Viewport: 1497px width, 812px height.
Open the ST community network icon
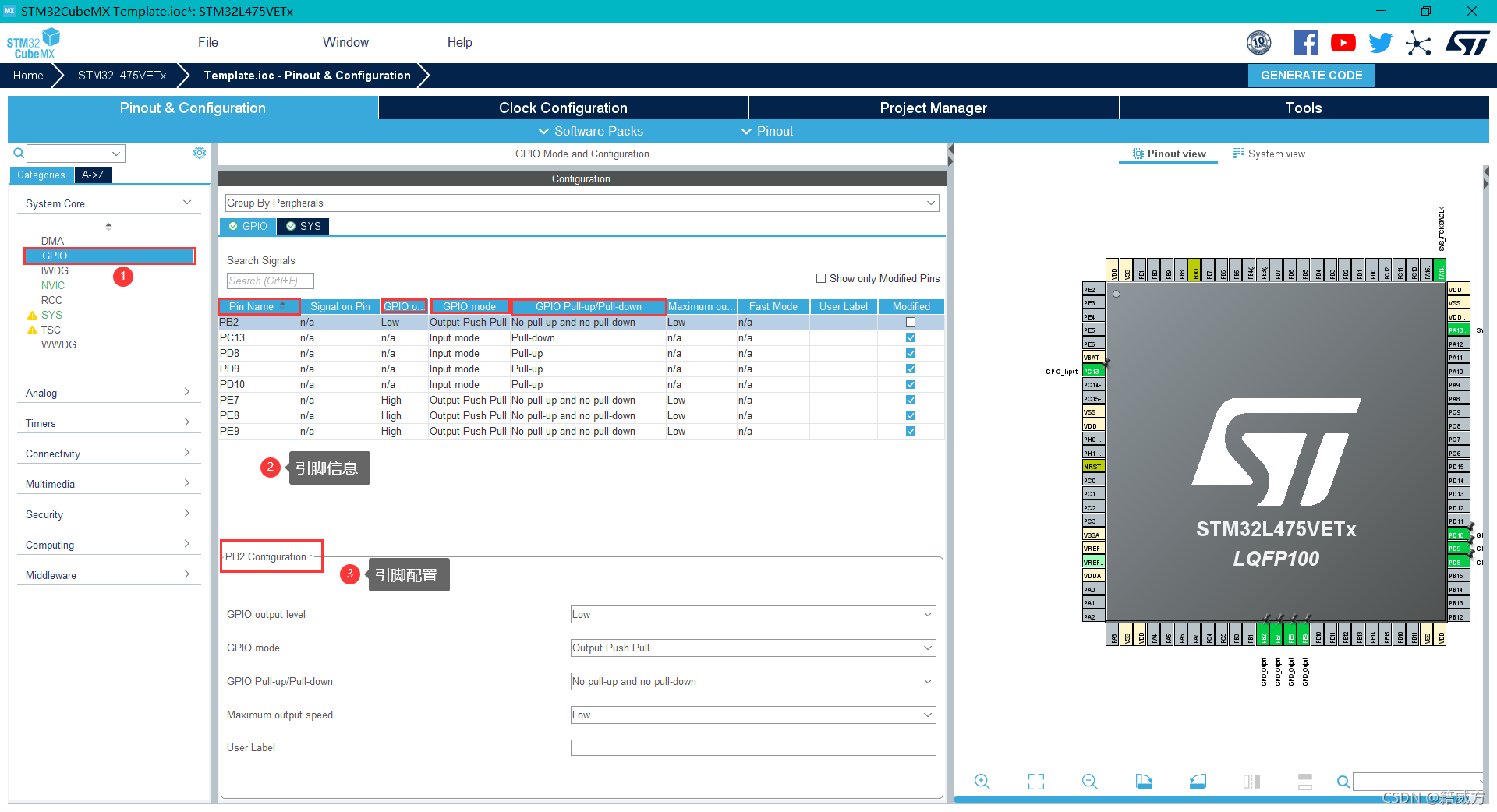[x=1418, y=43]
